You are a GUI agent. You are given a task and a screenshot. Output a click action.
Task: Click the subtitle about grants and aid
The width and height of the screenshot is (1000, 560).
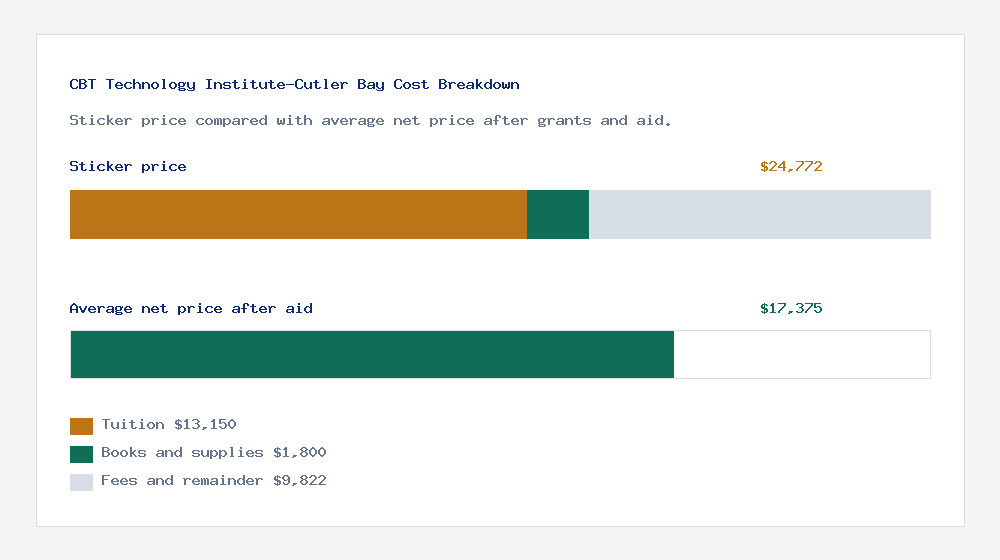tap(370, 121)
